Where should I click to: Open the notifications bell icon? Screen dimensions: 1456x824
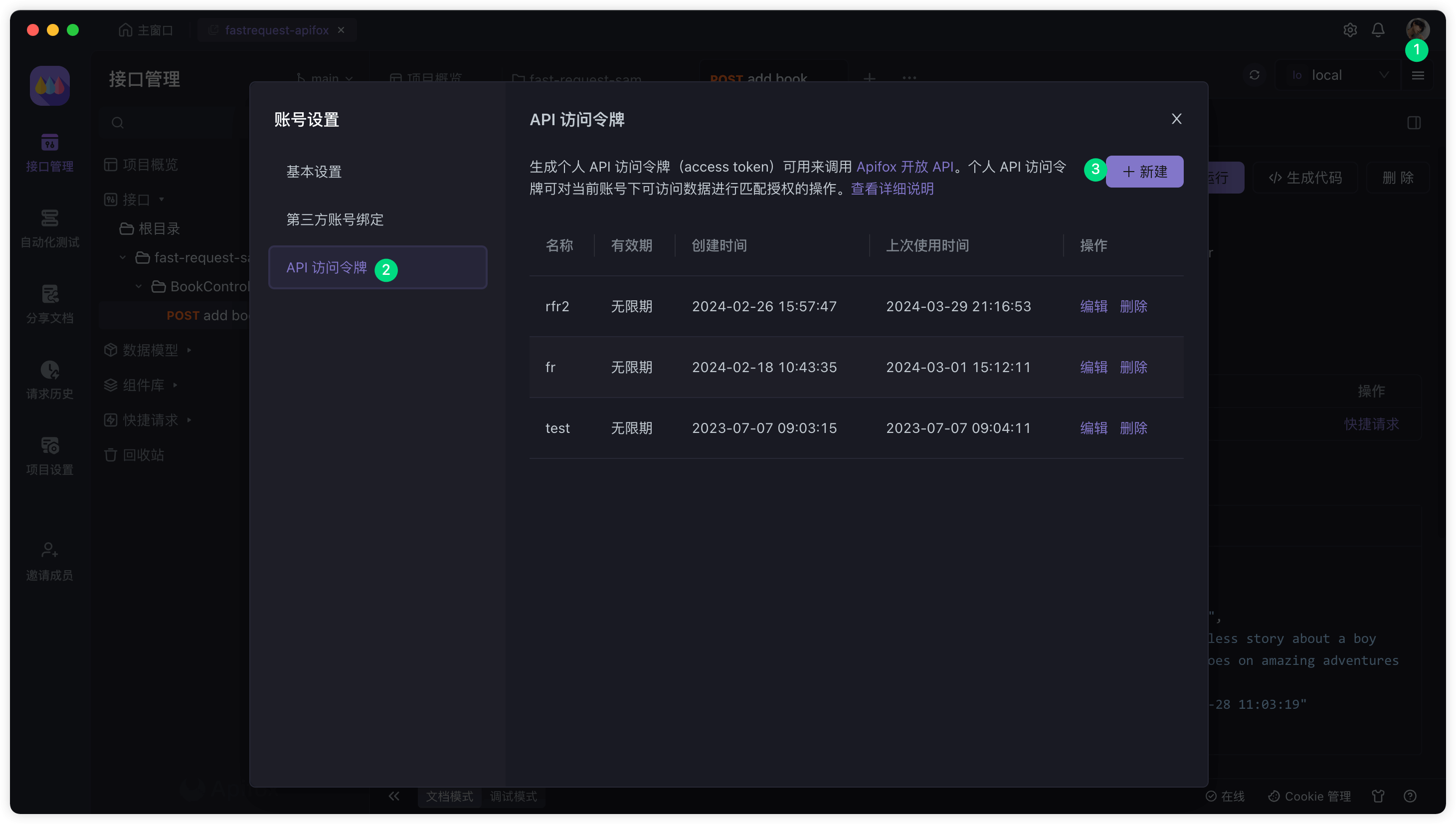point(1378,30)
